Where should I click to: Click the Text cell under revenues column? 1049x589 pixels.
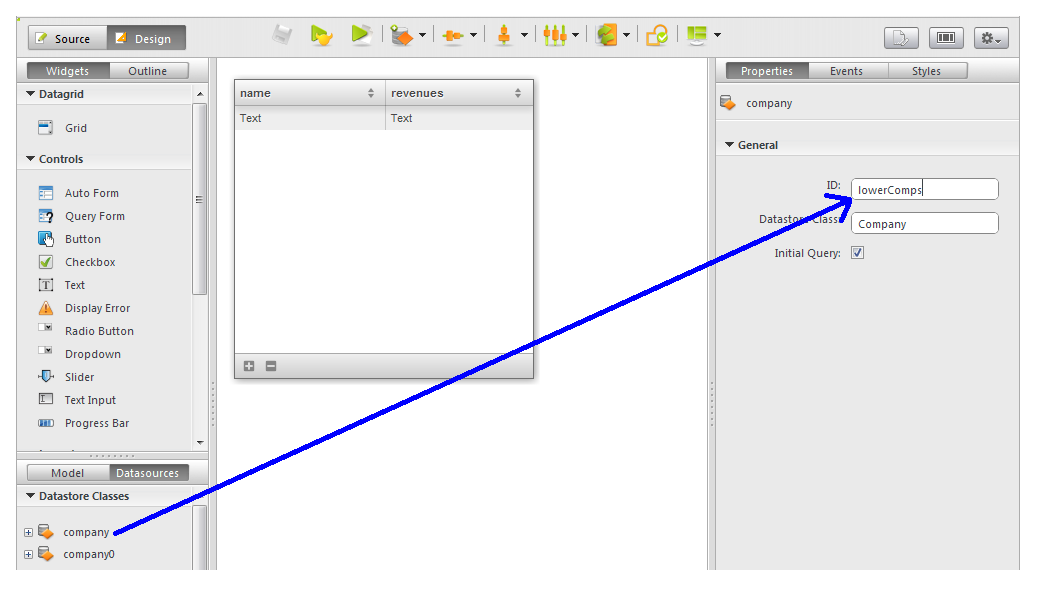click(x=459, y=118)
